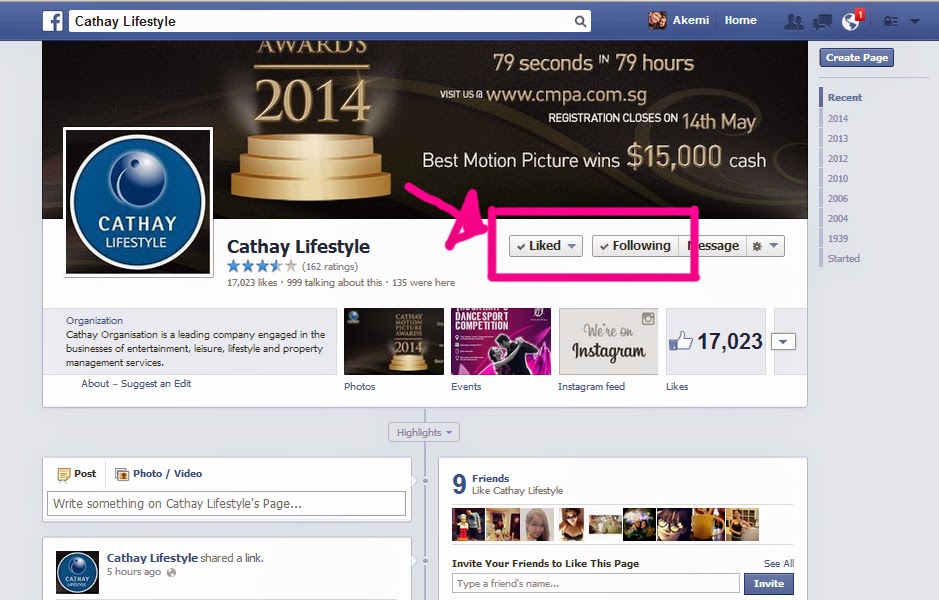Open the Photos thumbnail

[x=394, y=341]
